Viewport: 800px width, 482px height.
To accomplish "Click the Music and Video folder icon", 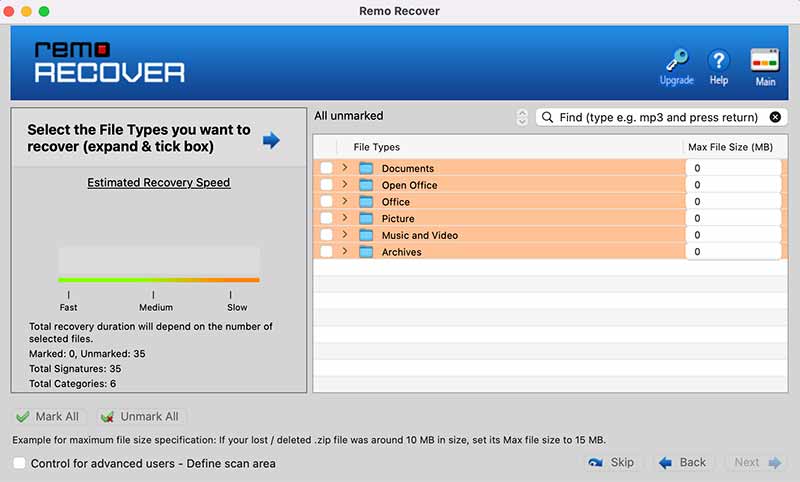I will pyautogui.click(x=366, y=235).
